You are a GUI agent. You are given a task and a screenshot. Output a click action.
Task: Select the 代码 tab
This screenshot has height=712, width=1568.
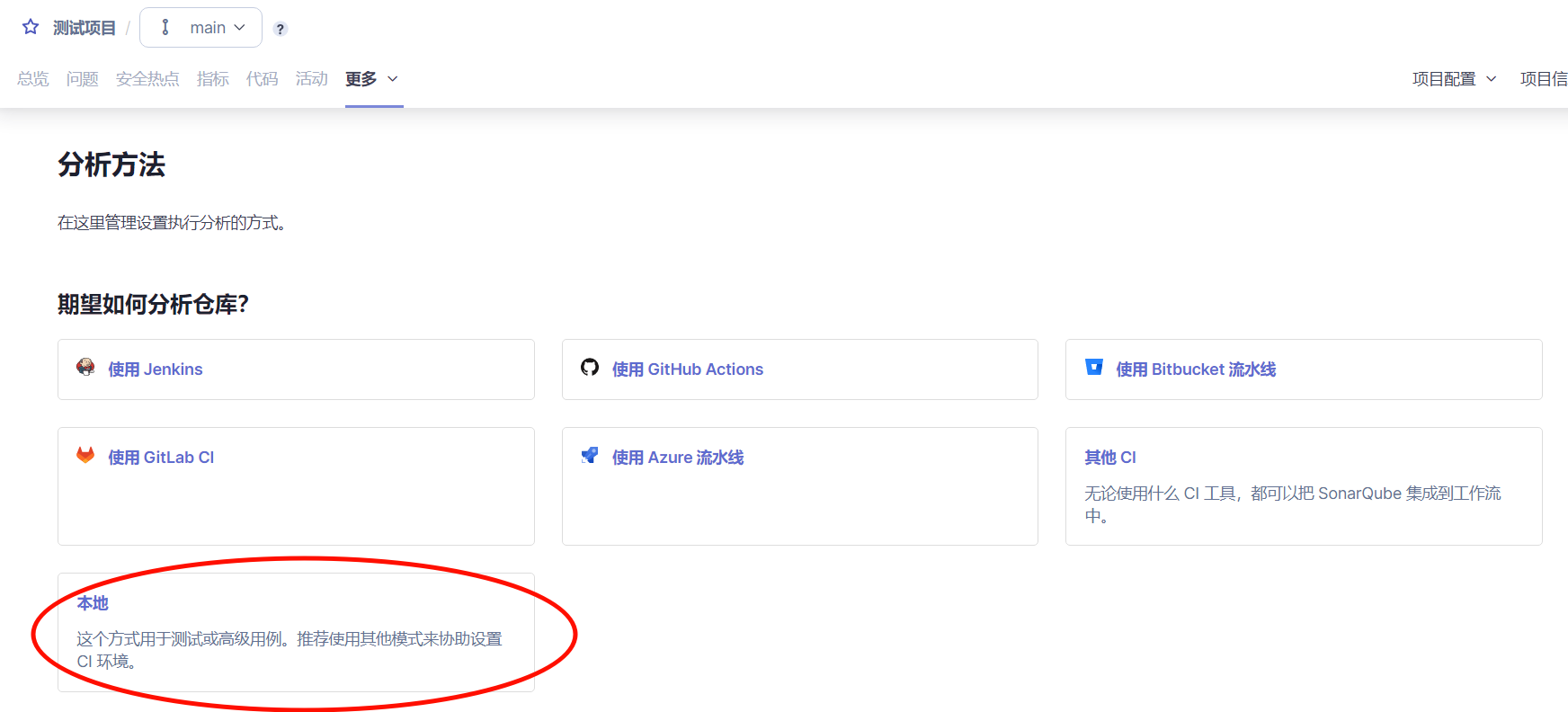point(263,79)
